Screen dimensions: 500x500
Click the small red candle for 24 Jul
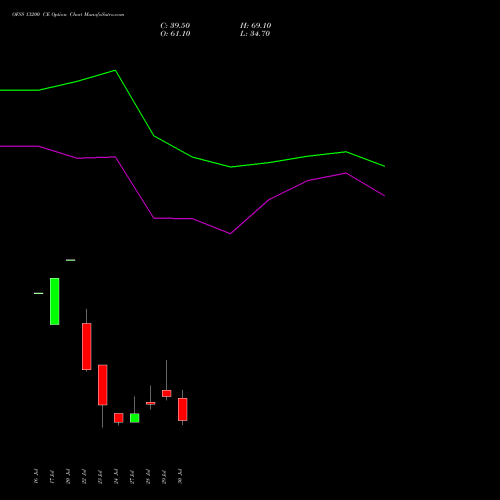(x=119, y=418)
